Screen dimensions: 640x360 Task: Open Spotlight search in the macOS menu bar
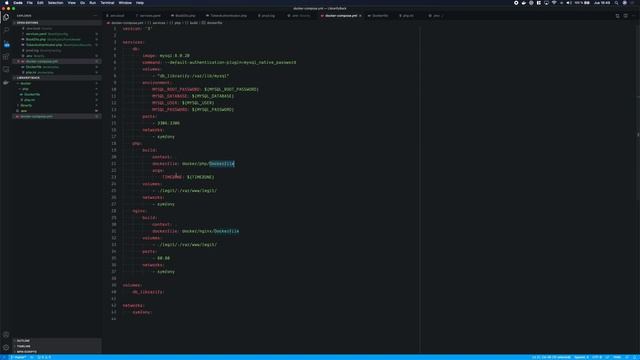(x=616, y=3)
